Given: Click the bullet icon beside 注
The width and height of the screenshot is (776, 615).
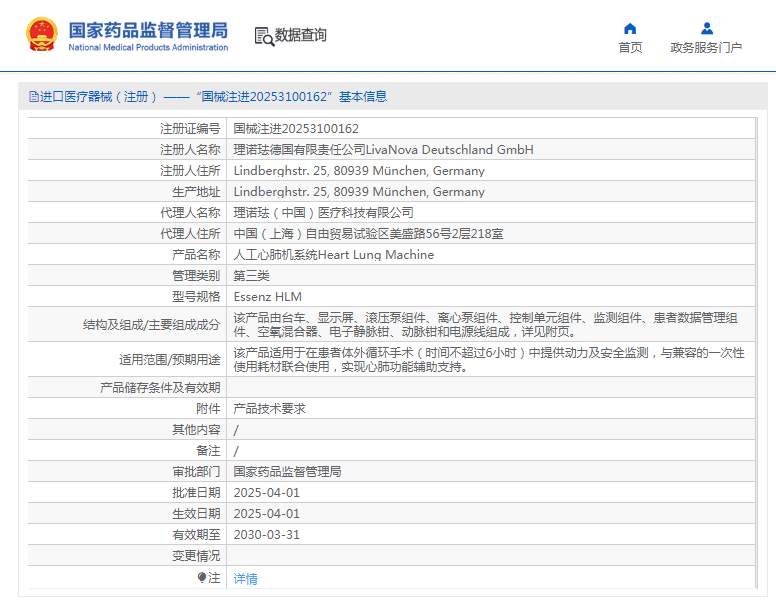Looking at the screenshot, I should [x=201, y=578].
